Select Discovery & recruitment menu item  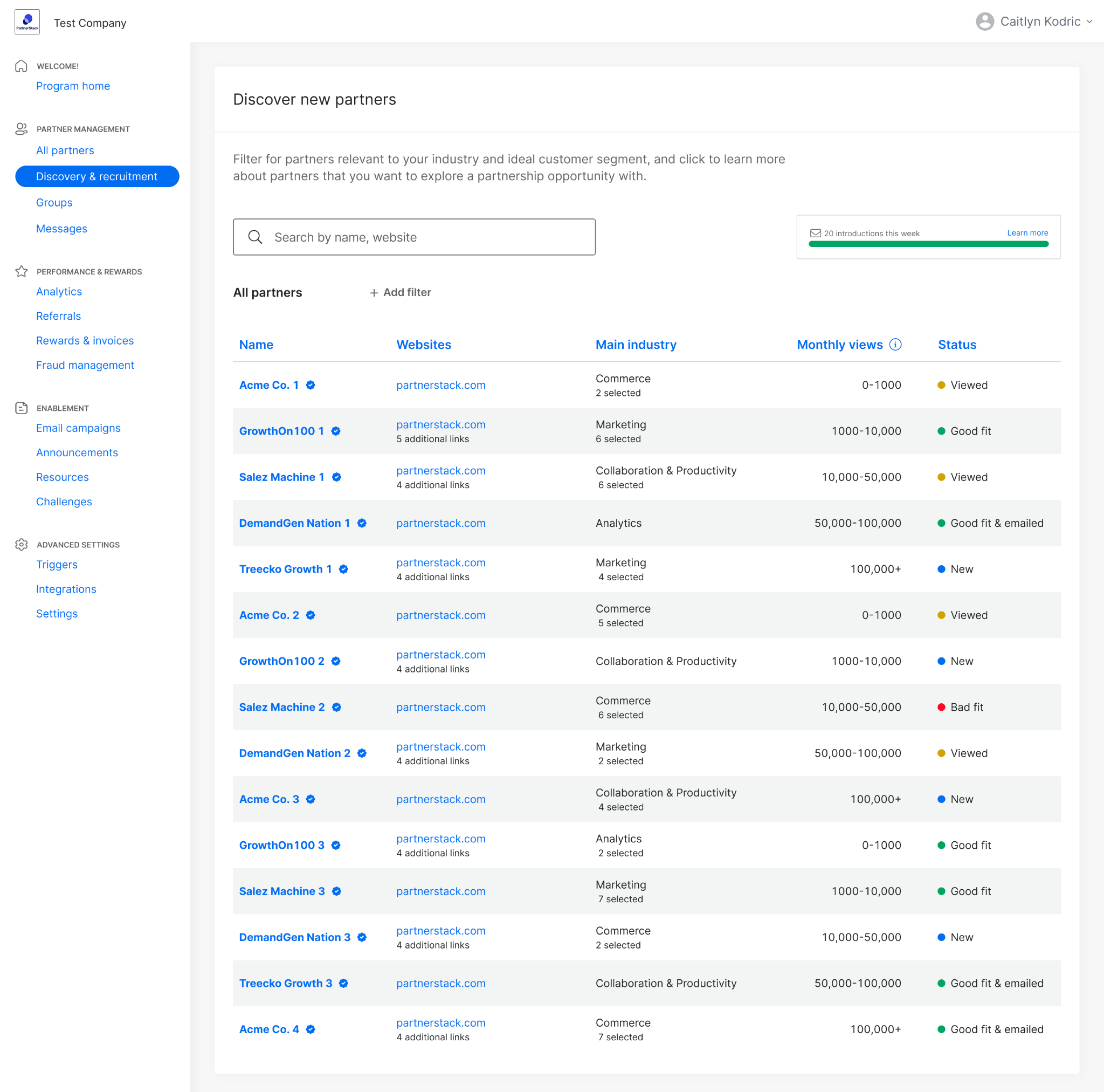tap(97, 176)
